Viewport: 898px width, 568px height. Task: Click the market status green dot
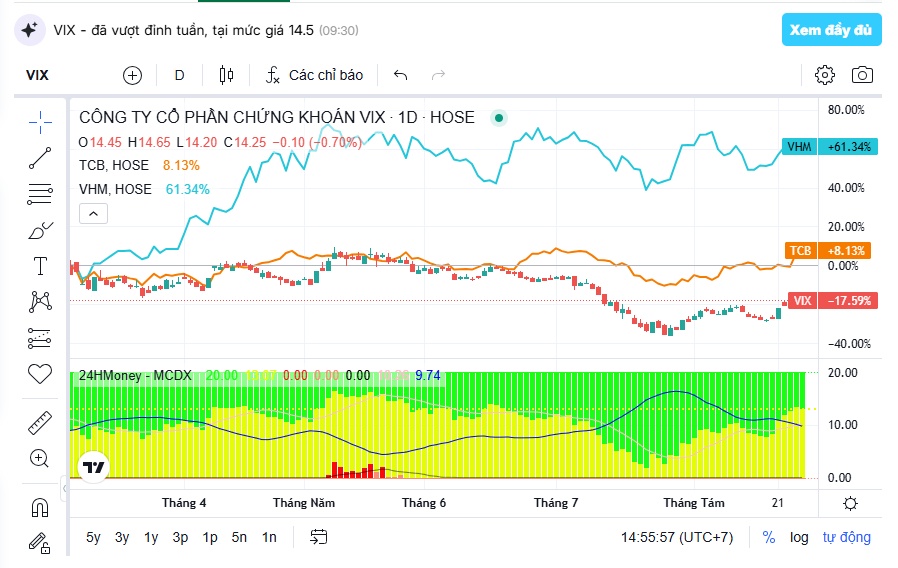click(x=499, y=118)
